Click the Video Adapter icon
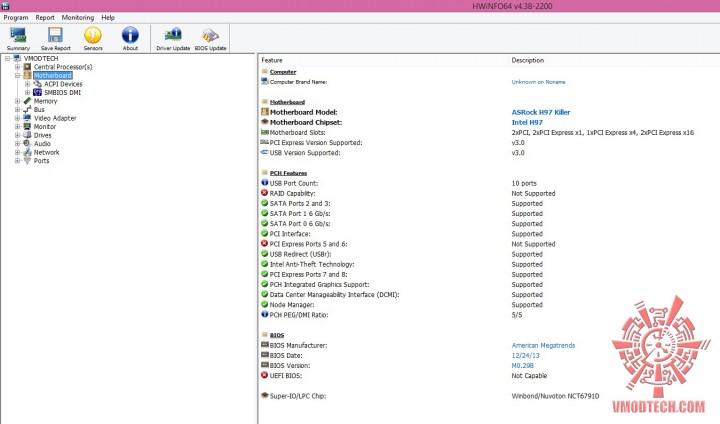Image resolution: width=720 pixels, height=424 pixels. [28, 118]
